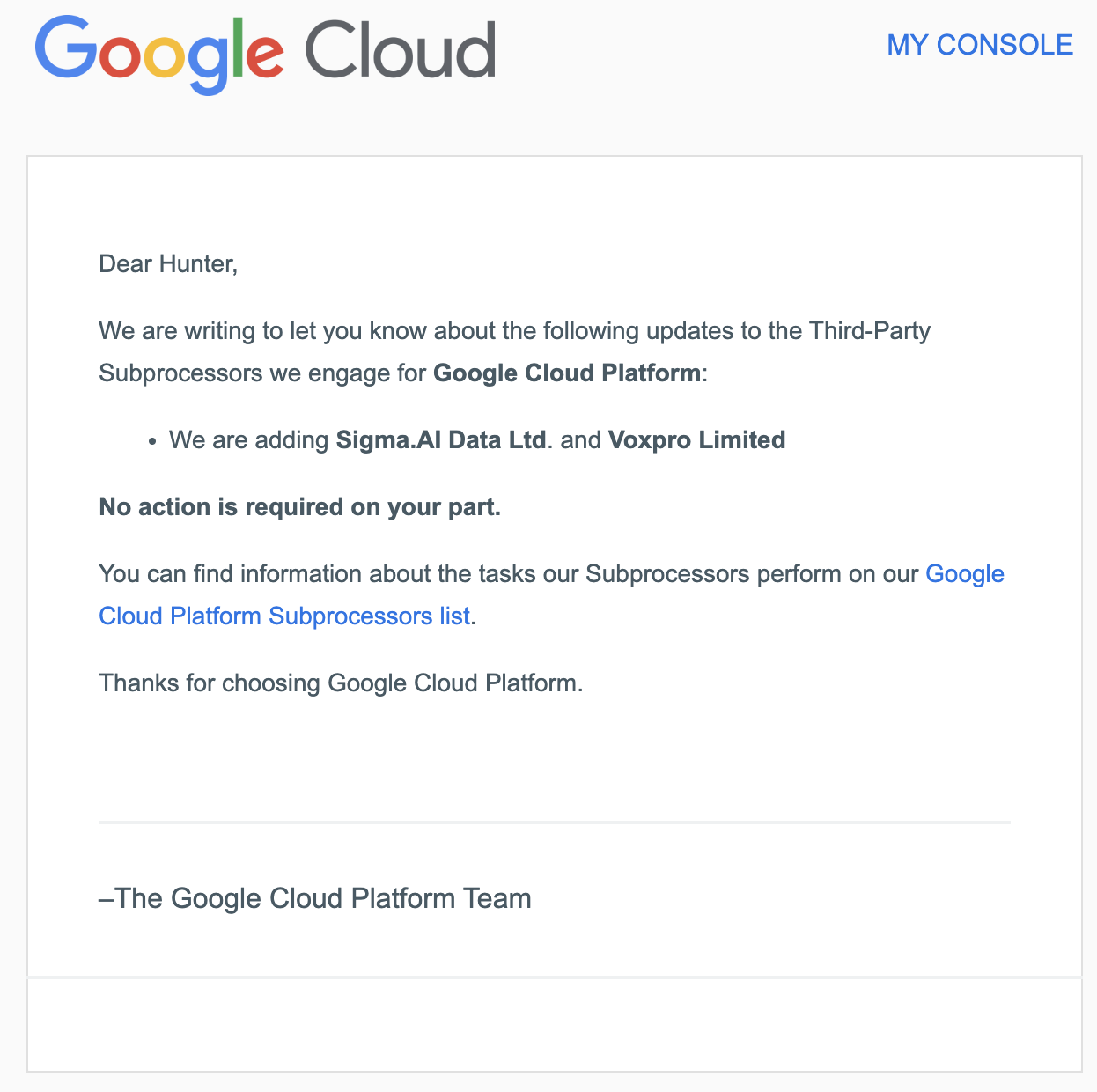The width and height of the screenshot is (1097, 1092).
Task: Click the bullet point before 'We are adding'
Action: (152, 441)
